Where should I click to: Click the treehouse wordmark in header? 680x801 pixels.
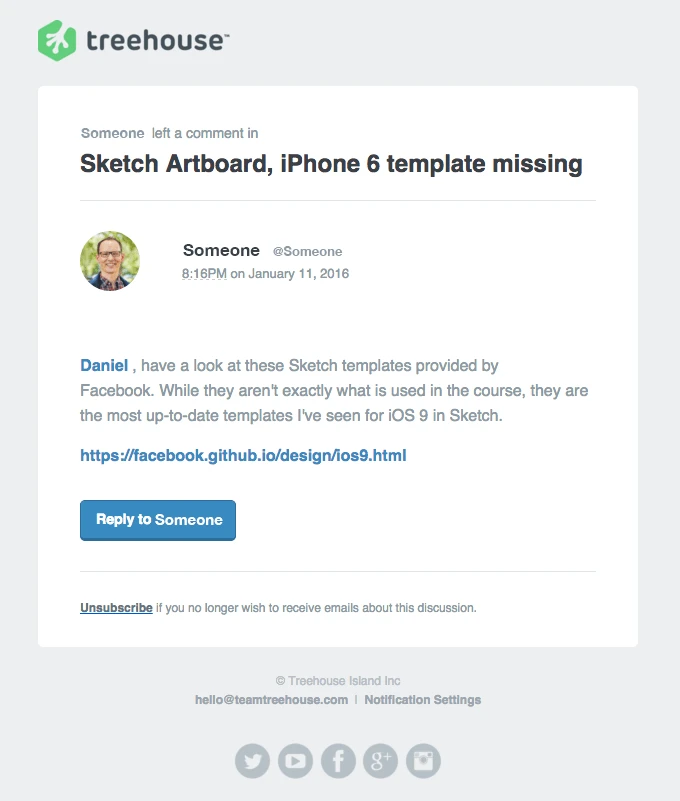pyautogui.click(x=156, y=41)
